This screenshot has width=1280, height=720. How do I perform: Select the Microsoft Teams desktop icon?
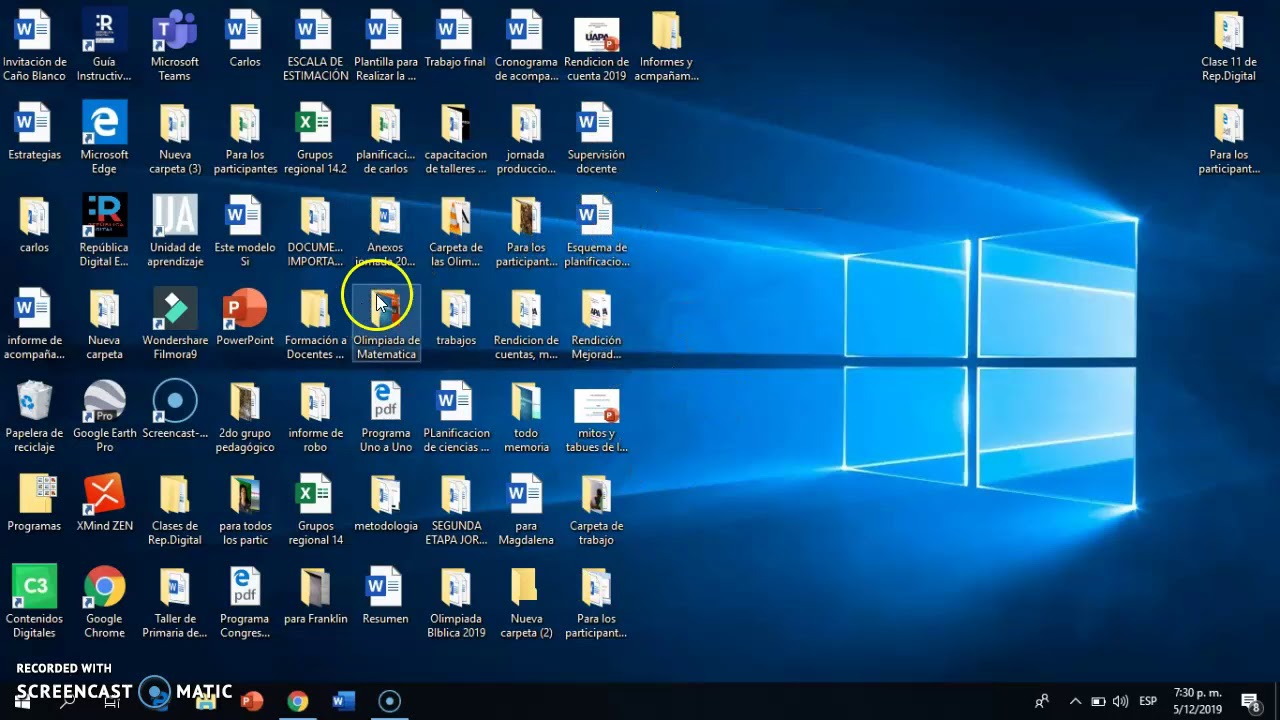(175, 47)
